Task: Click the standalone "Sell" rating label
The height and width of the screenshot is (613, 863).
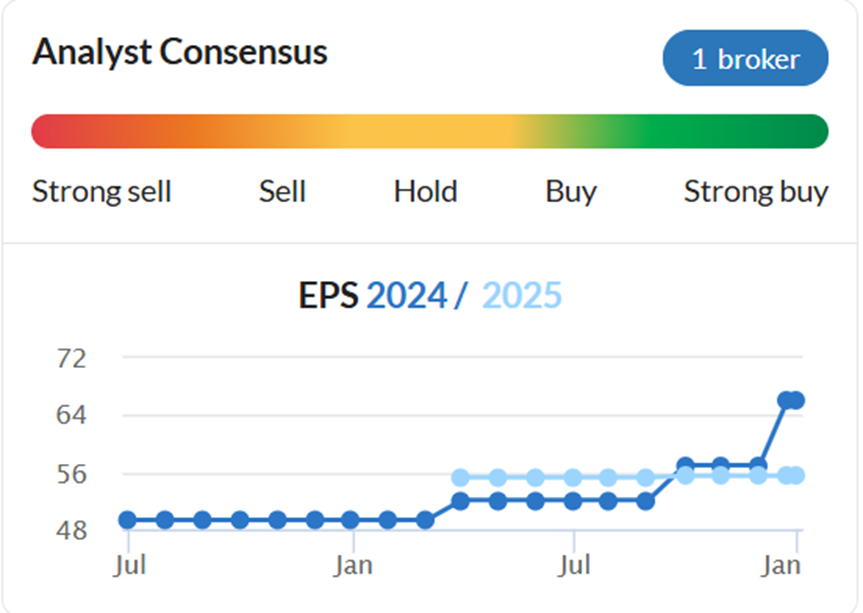Action: coord(282,191)
